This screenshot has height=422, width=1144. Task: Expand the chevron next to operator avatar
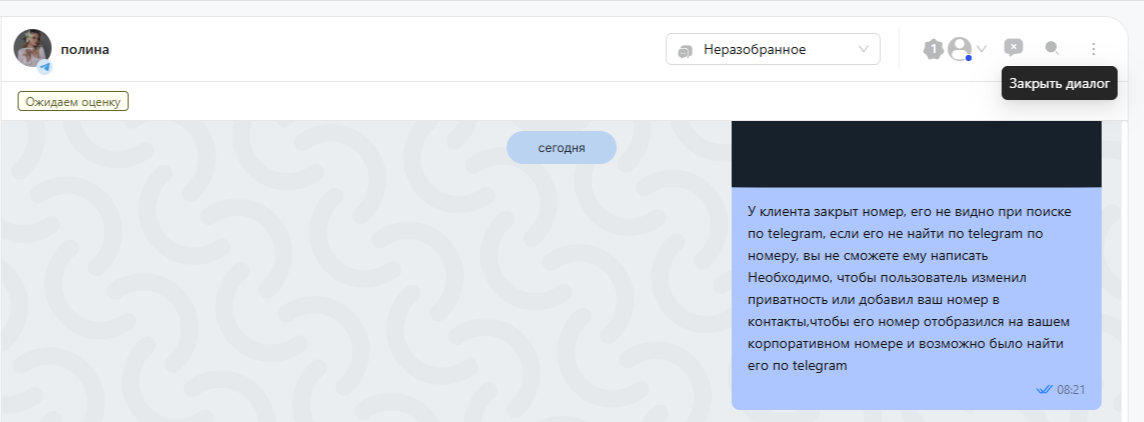(x=982, y=48)
